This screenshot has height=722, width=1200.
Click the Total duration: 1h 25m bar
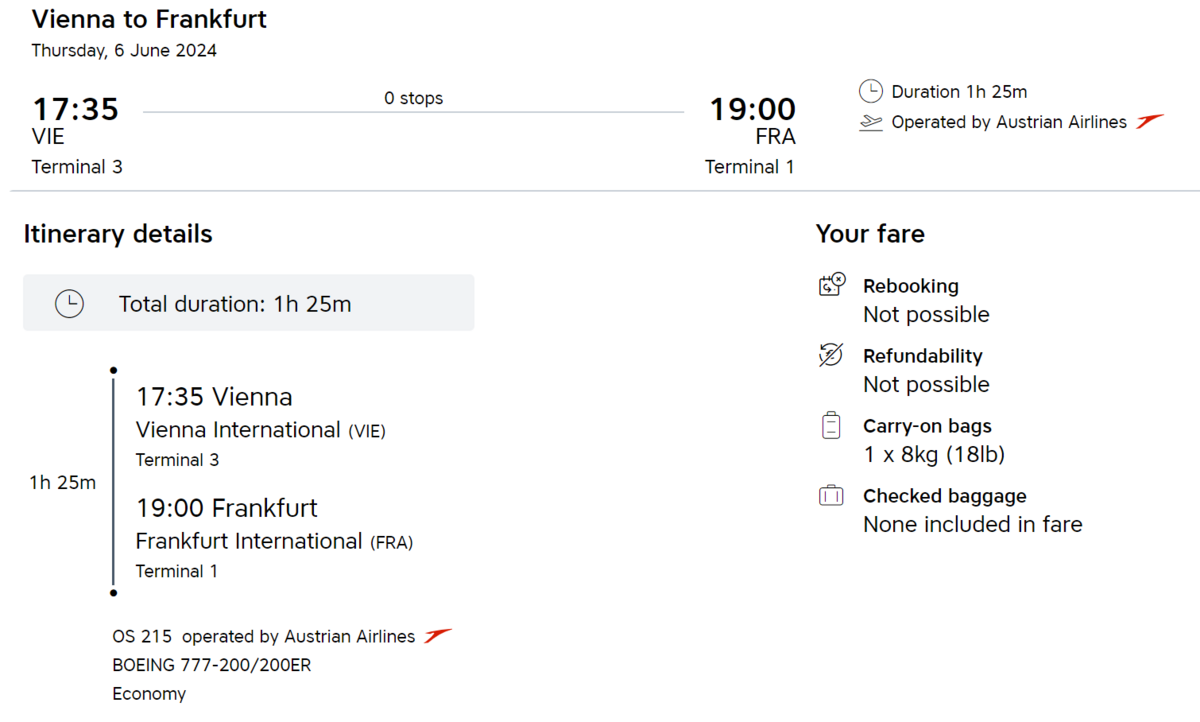tap(248, 304)
